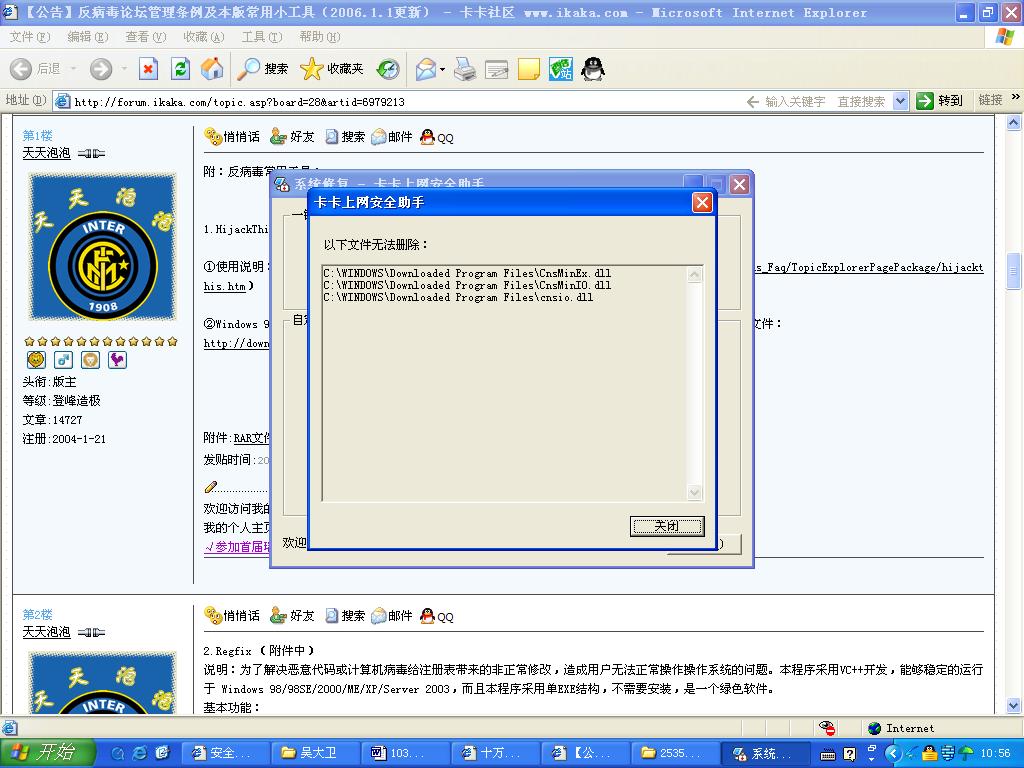Open the 查看(V) menu
The image size is (1024, 768).
146,37
